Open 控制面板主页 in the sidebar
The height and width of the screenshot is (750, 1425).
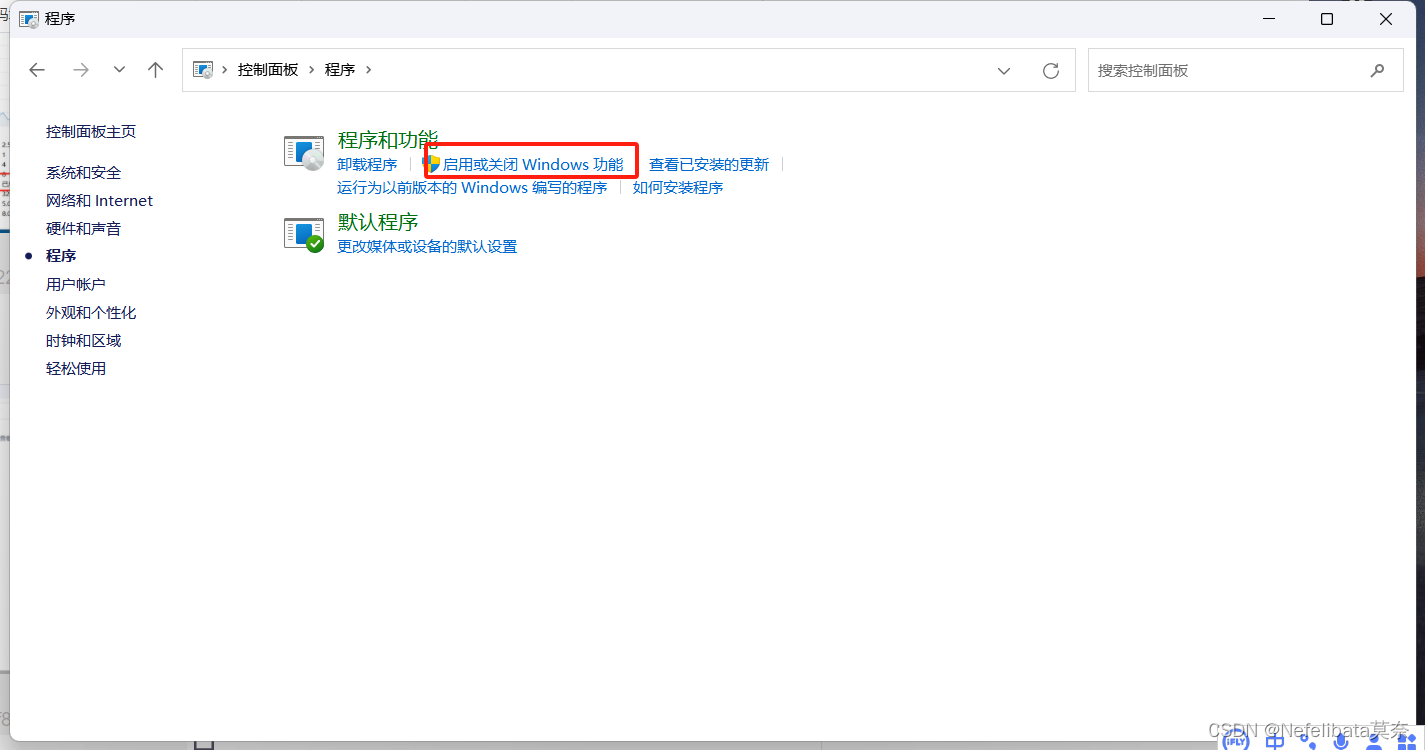point(91,131)
